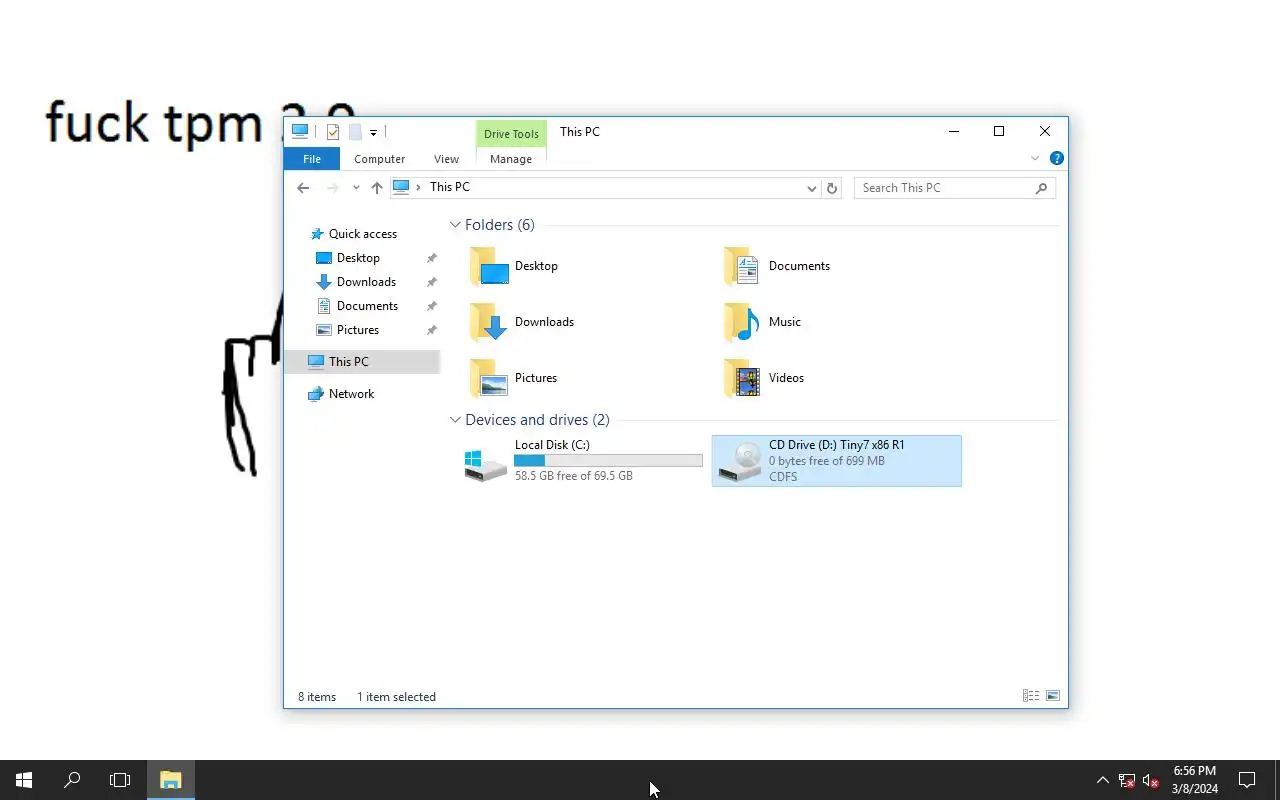Open the clock showing 6:56 PM

click(1195, 780)
